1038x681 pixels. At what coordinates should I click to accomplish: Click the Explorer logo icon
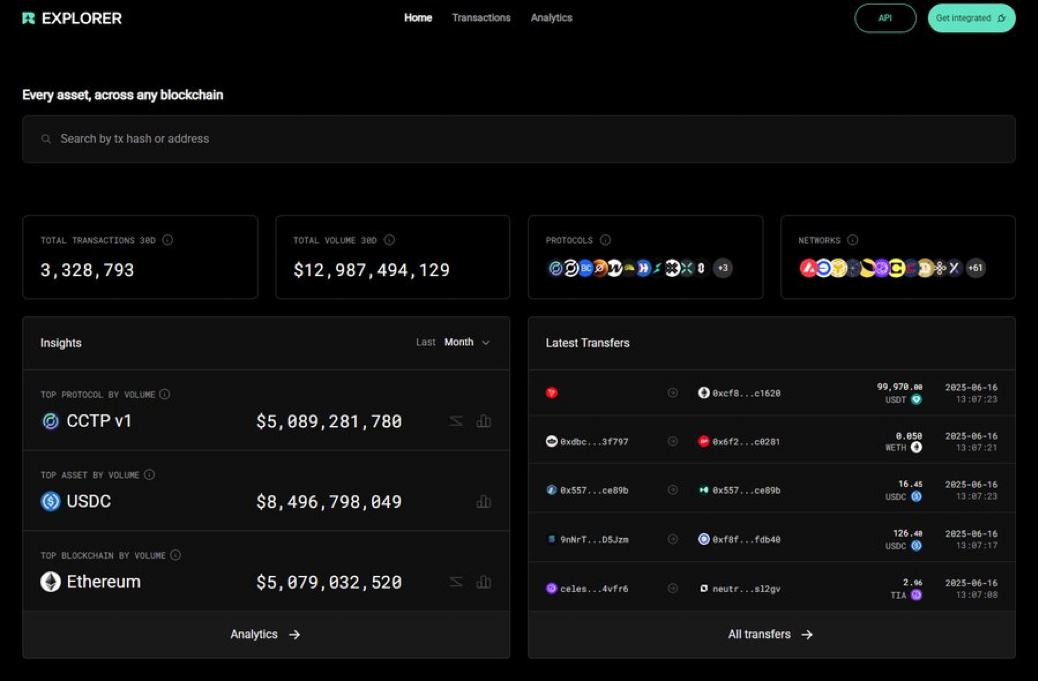[28, 19]
